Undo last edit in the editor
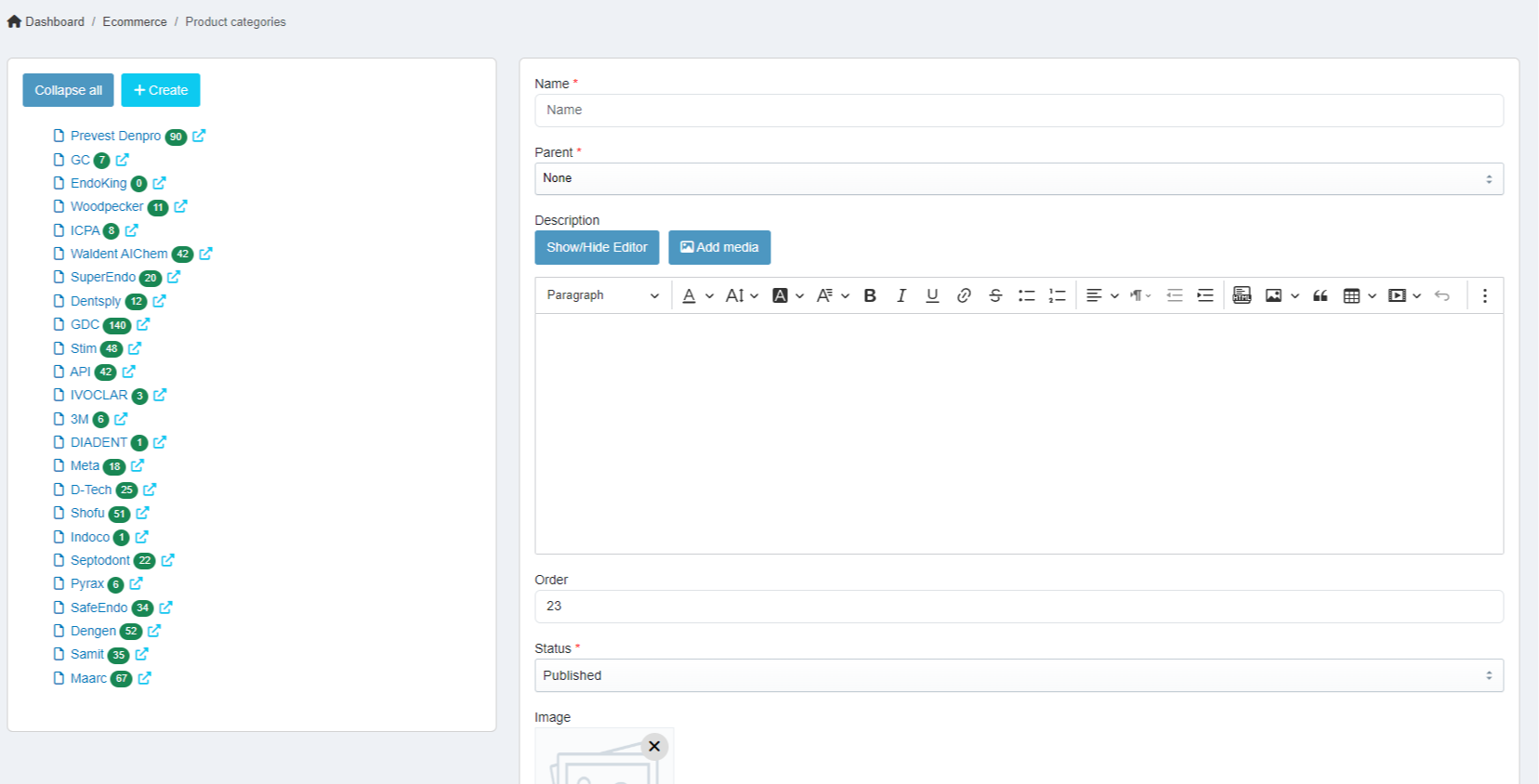The height and width of the screenshot is (784, 1539). [1442, 295]
